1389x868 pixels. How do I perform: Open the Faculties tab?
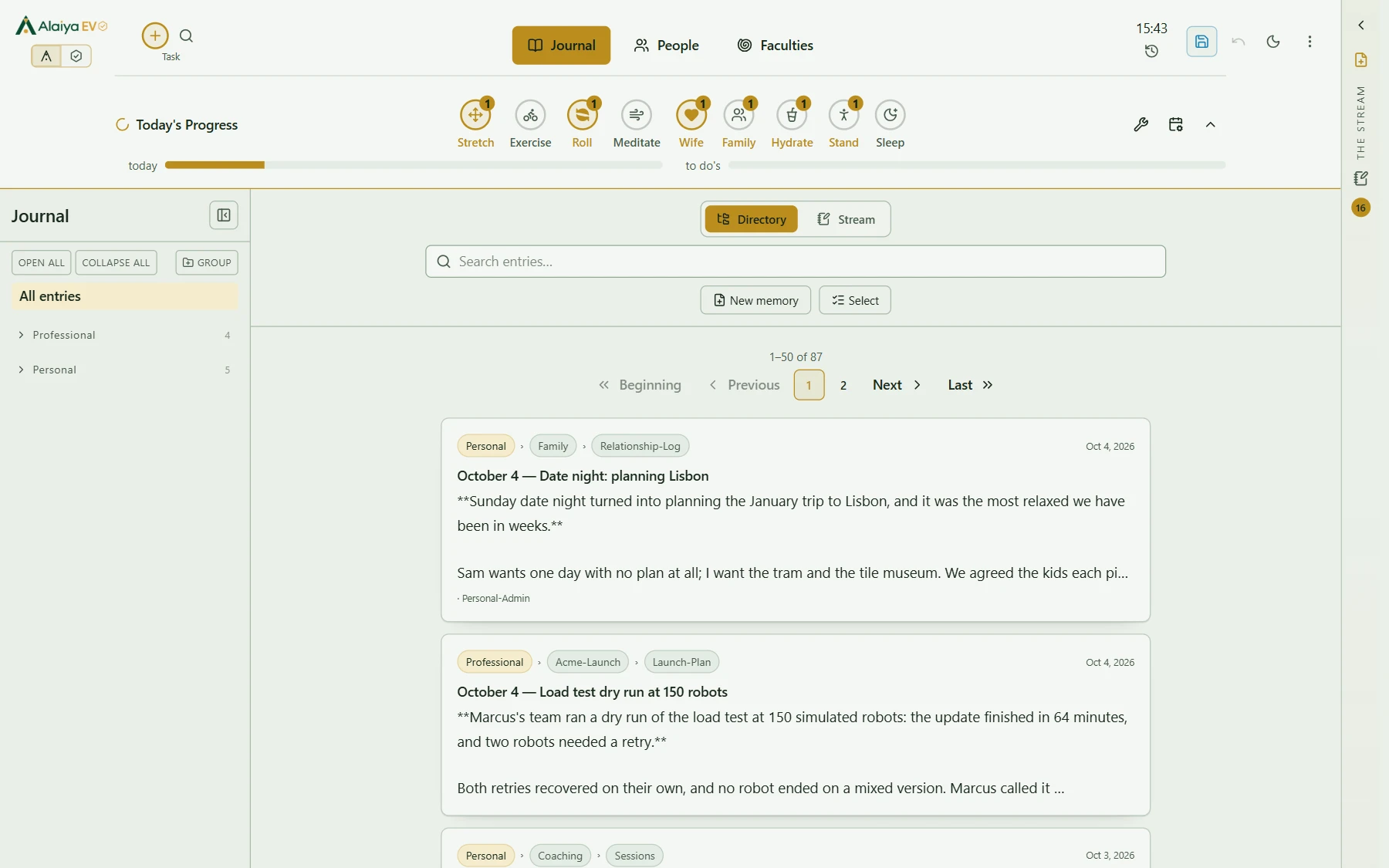[775, 46]
